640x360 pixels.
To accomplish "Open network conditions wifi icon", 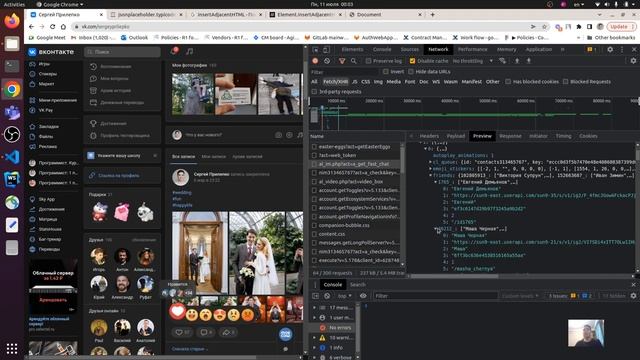I will (502, 61).
